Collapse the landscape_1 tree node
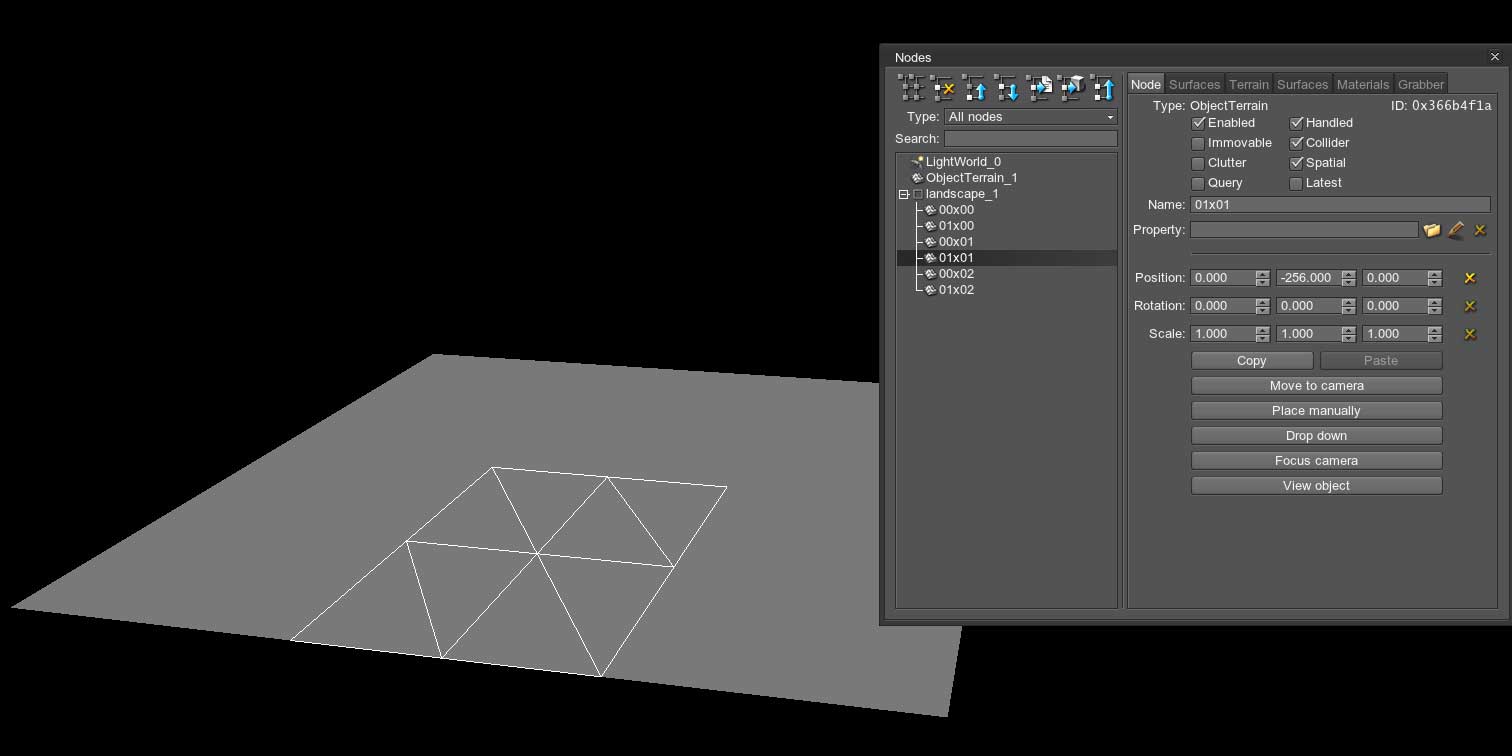Viewport: 1512px width, 756px height. click(903, 194)
